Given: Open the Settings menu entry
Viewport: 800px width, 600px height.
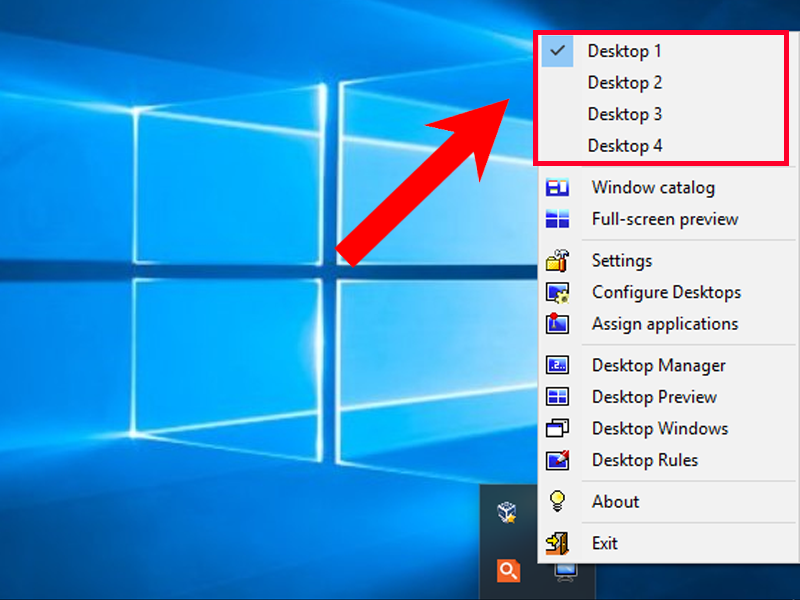Looking at the screenshot, I should (668, 261).
